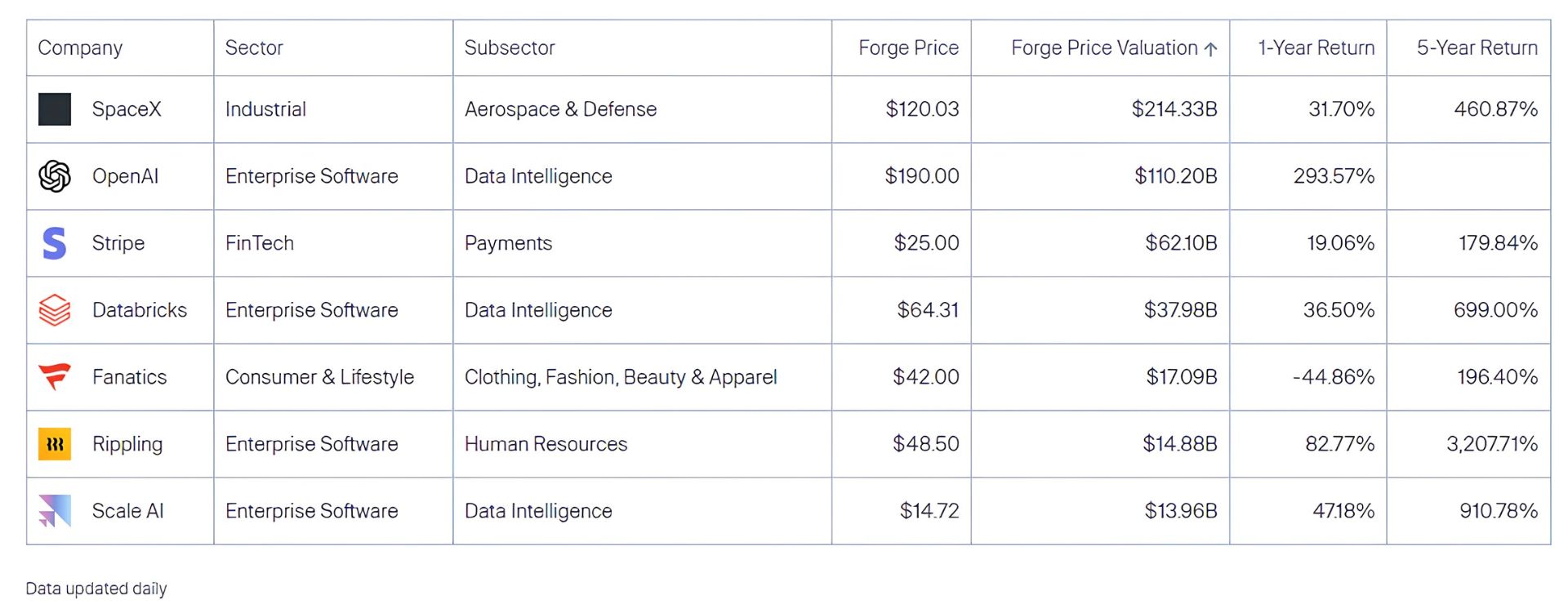Open the Rippling company name link
This screenshot has height=604, width=1568.
tap(127, 444)
